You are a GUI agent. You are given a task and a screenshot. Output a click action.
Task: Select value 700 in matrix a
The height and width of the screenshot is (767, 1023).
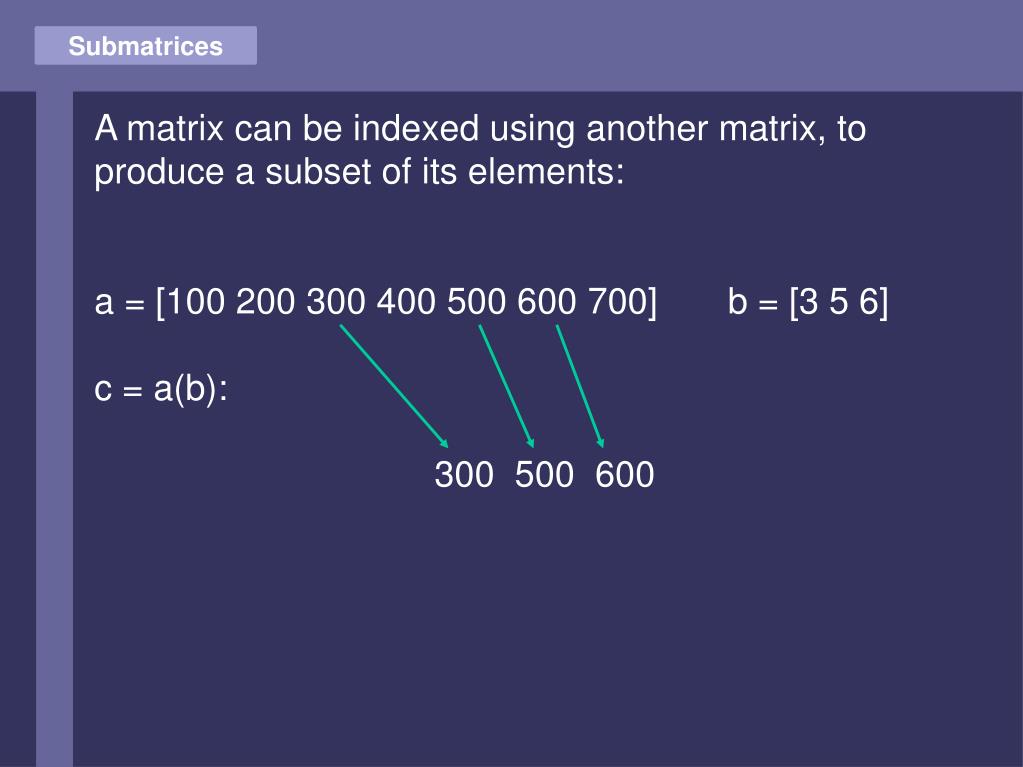tap(617, 302)
